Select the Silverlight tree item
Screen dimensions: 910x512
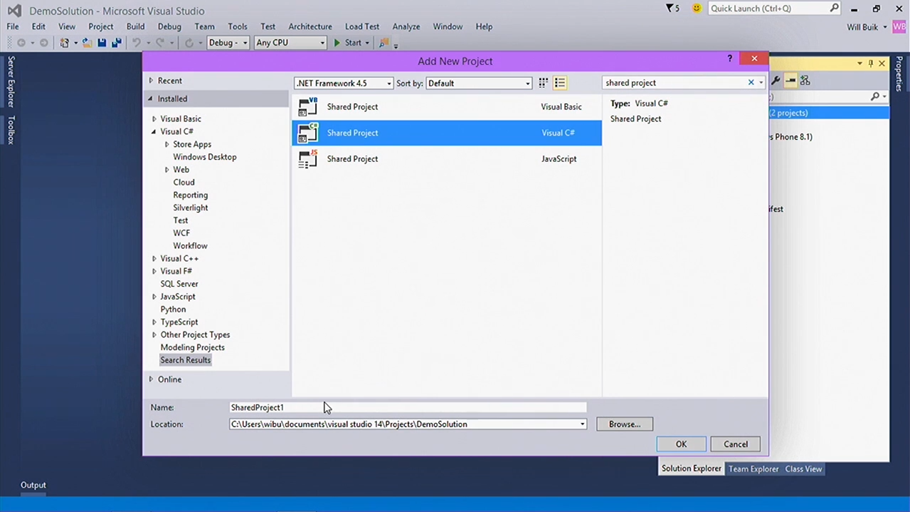coord(190,208)
